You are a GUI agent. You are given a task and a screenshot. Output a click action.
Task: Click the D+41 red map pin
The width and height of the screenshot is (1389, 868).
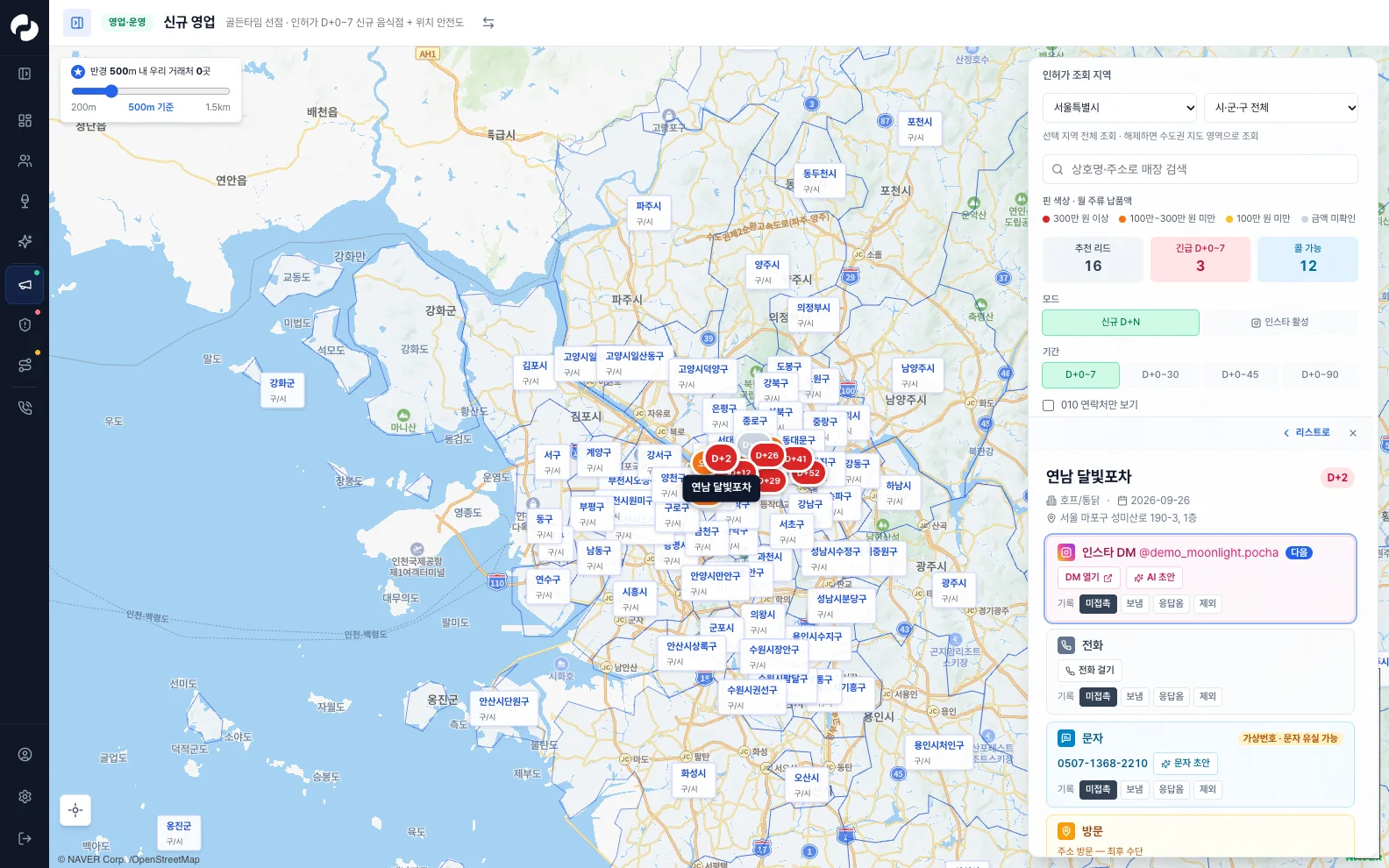pyautogui.click(x=796, y=459)
